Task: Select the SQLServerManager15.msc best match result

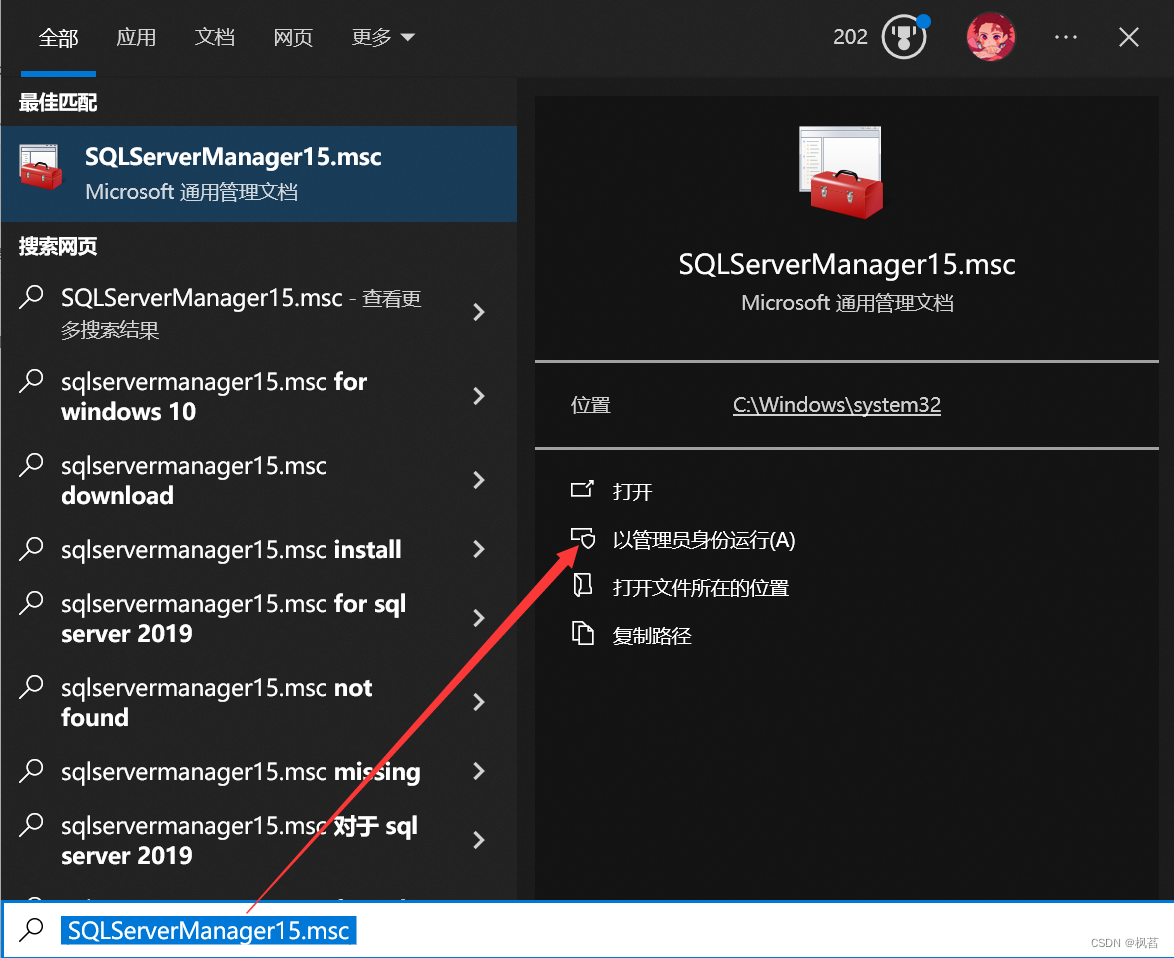Action: [259, 174]
